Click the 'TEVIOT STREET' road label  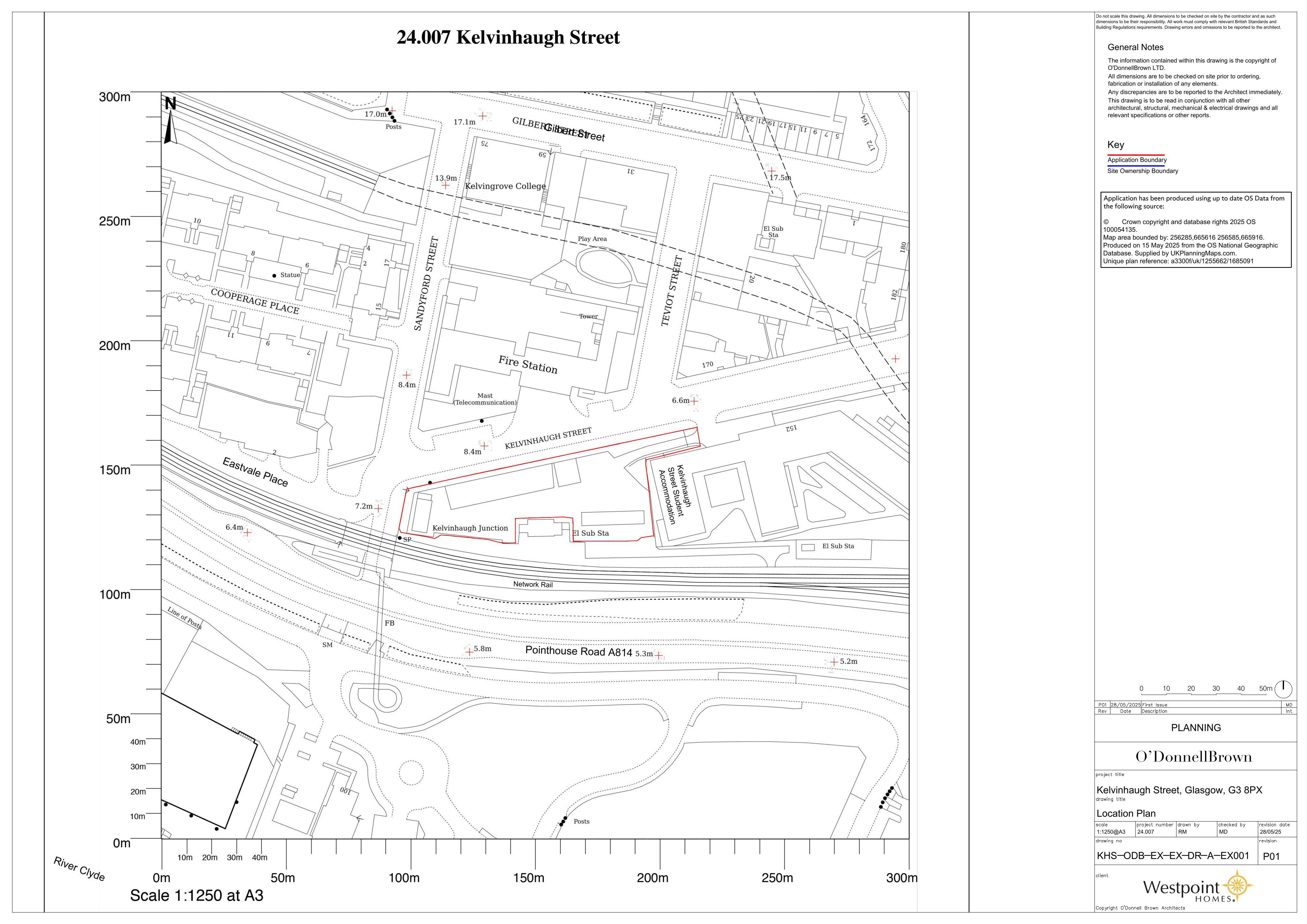671,291
